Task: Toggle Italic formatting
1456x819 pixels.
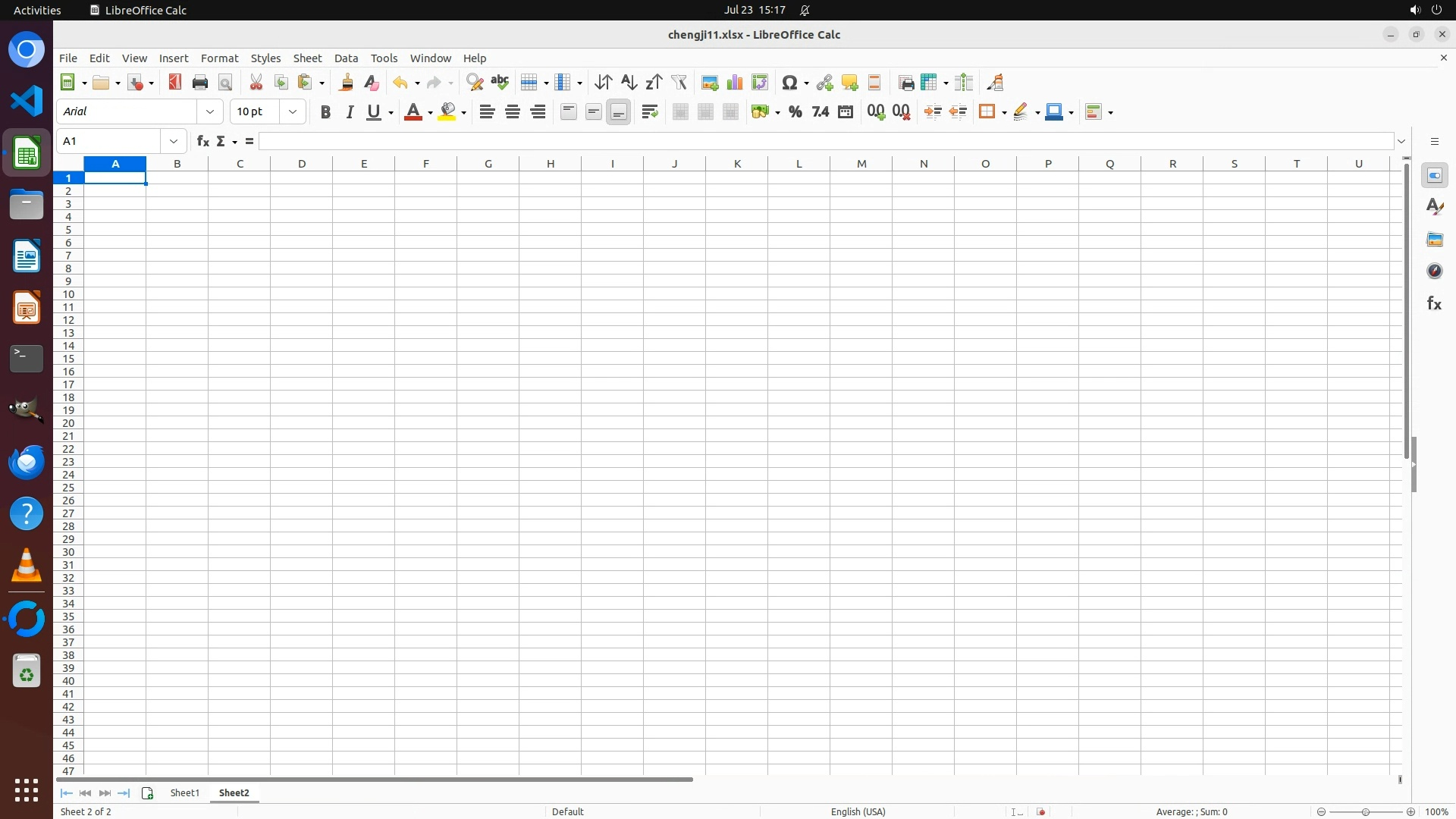Action: tap(350, 112)
